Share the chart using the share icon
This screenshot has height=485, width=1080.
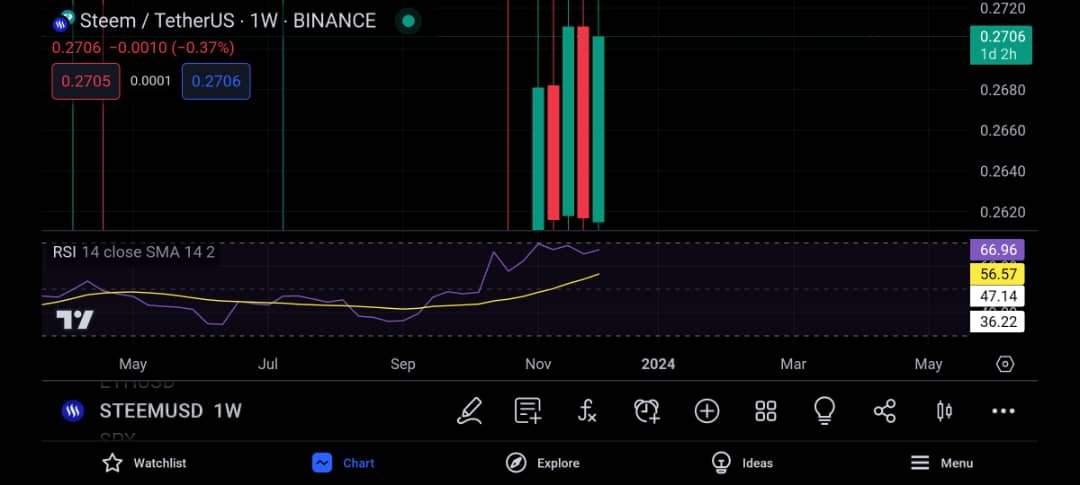(x=884, y=411)
